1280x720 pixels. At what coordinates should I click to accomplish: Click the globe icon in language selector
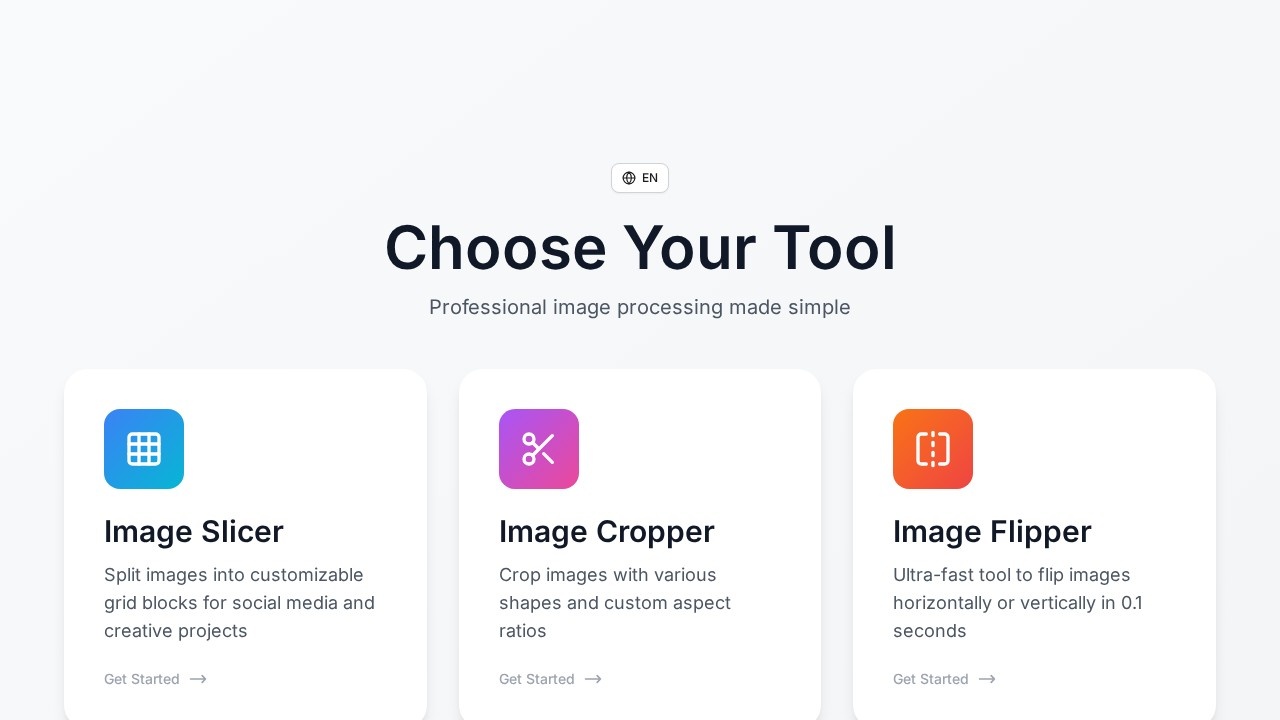coord(629,178)
